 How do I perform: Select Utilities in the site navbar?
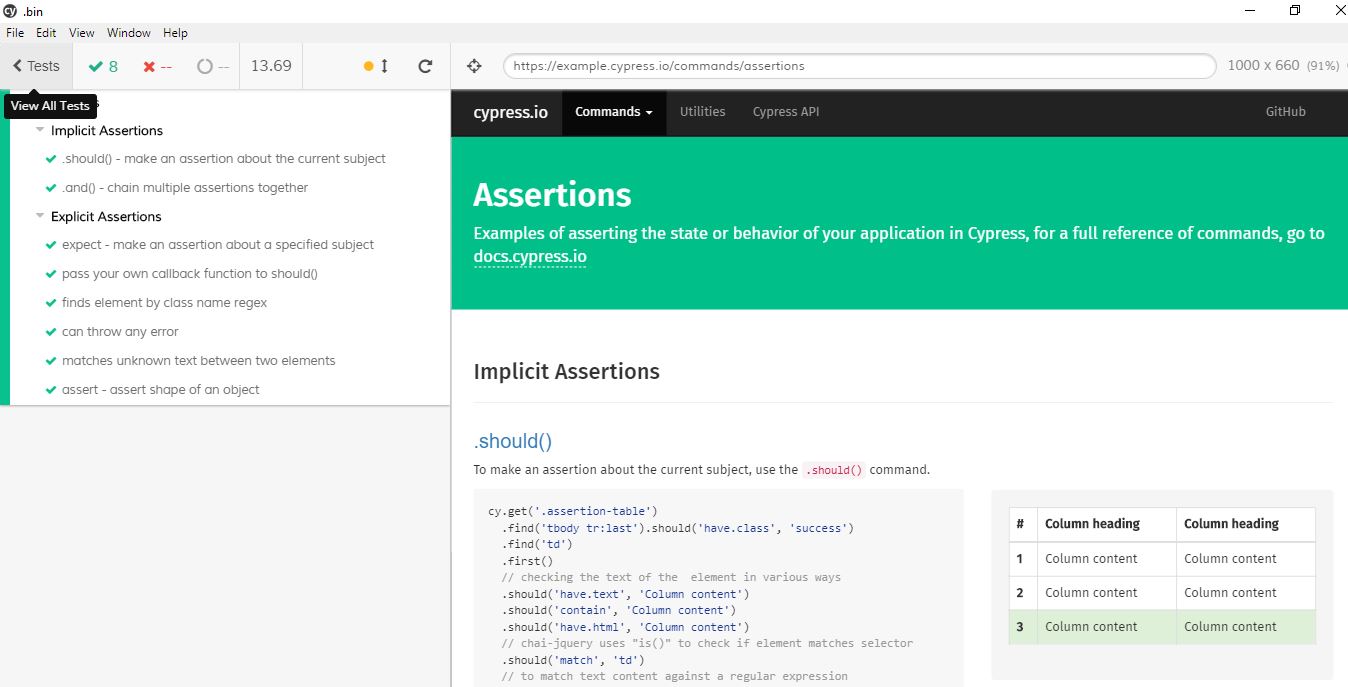pos(702,112)
